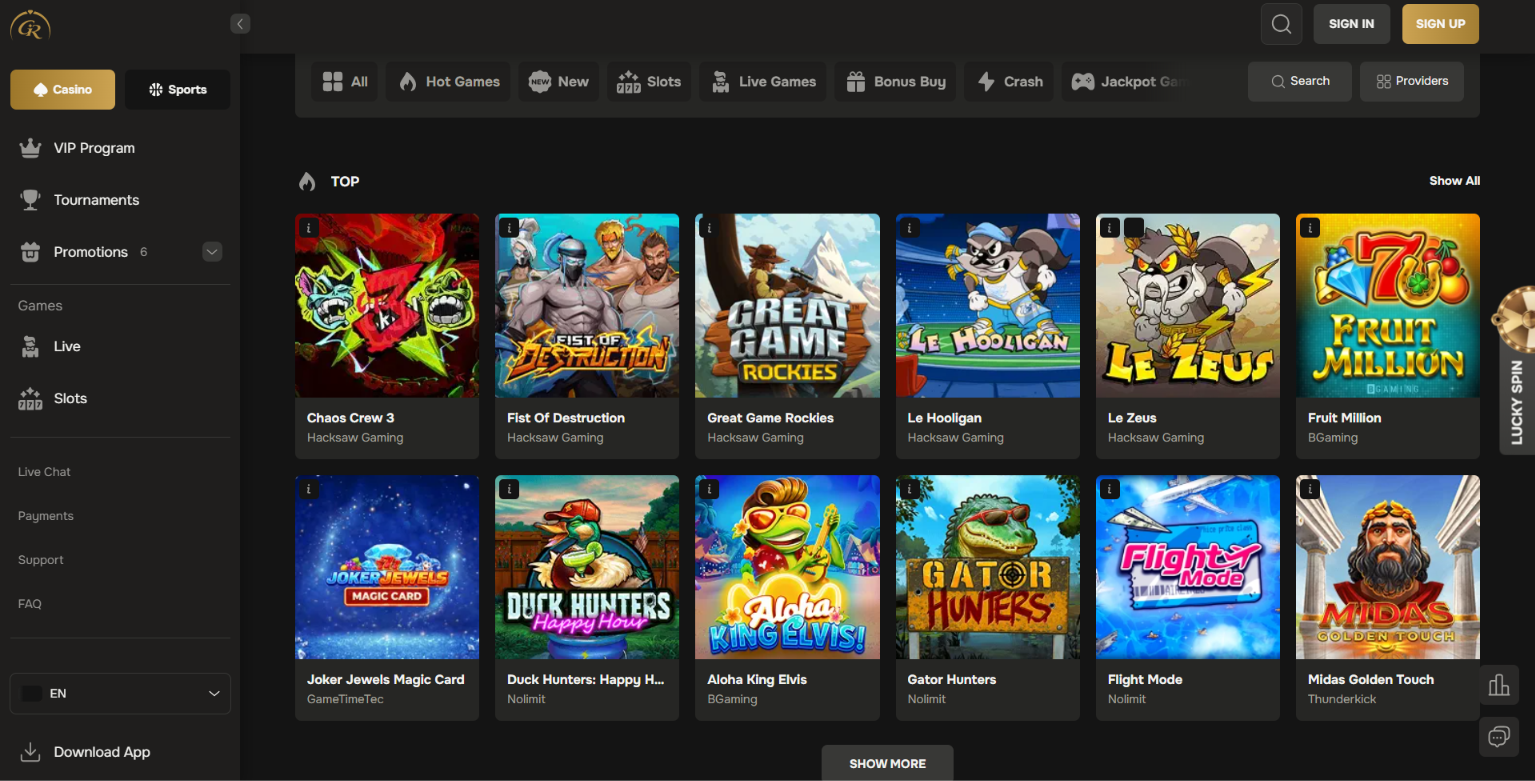Viewport: 1535px width, 781px height.
Task: Click info icon on Chaos Crew 3
Action: coord(309,228)
